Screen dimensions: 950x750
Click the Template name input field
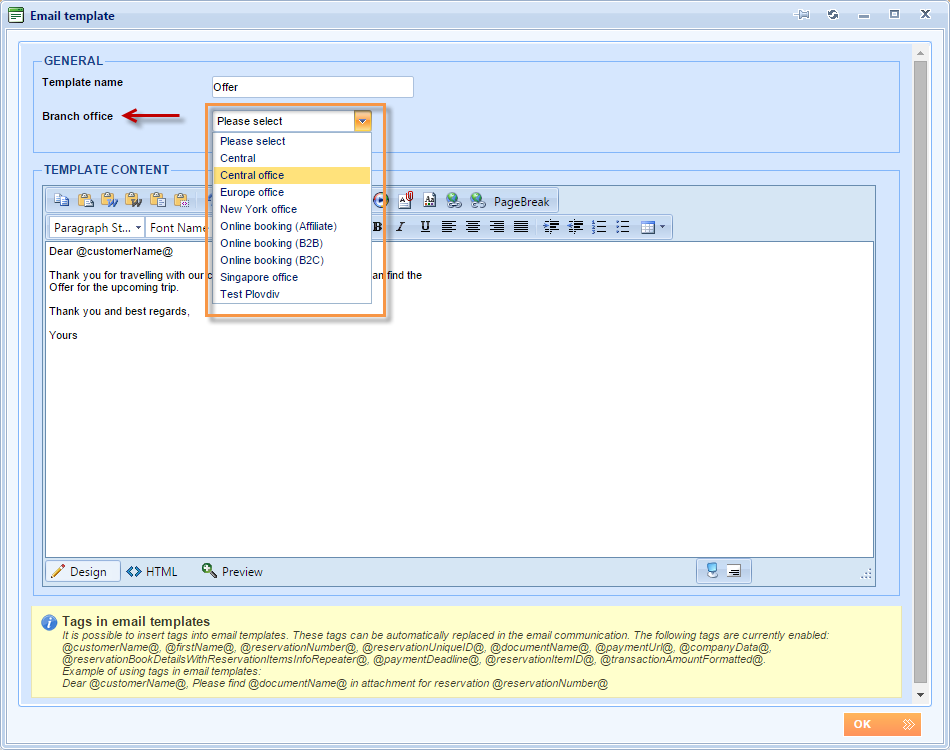coord(313,87)
